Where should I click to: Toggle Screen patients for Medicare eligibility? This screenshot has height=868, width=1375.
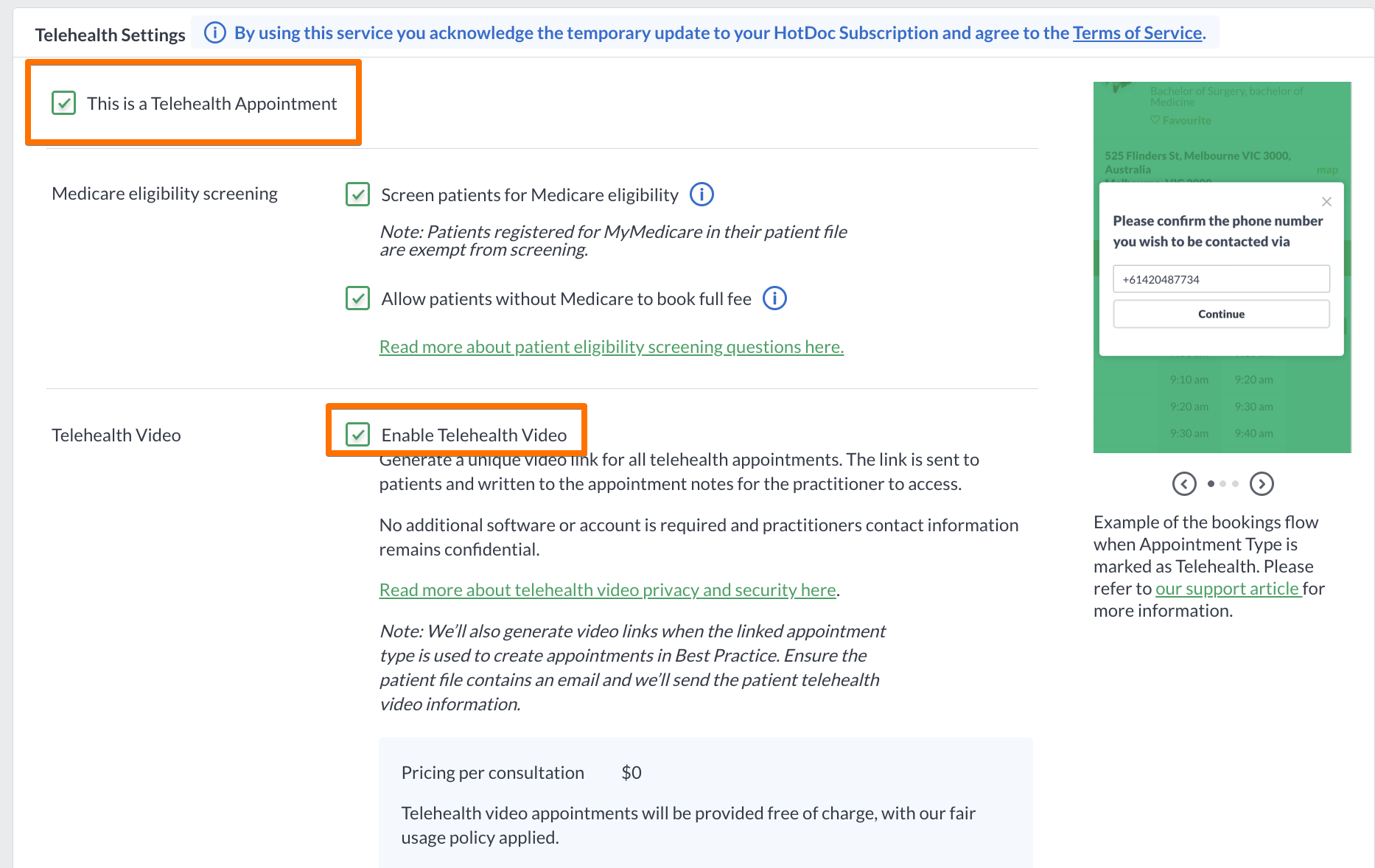coord(358,195)
